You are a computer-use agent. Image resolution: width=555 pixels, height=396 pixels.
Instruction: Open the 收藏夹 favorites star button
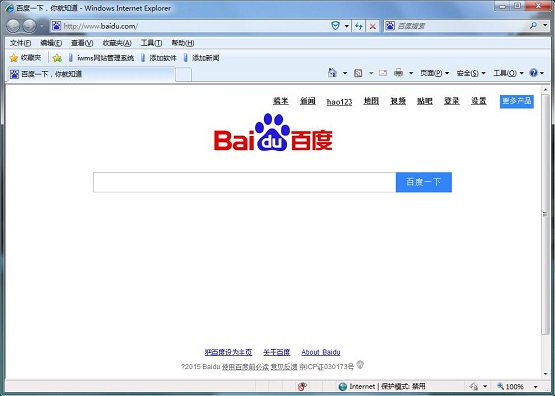25,58
